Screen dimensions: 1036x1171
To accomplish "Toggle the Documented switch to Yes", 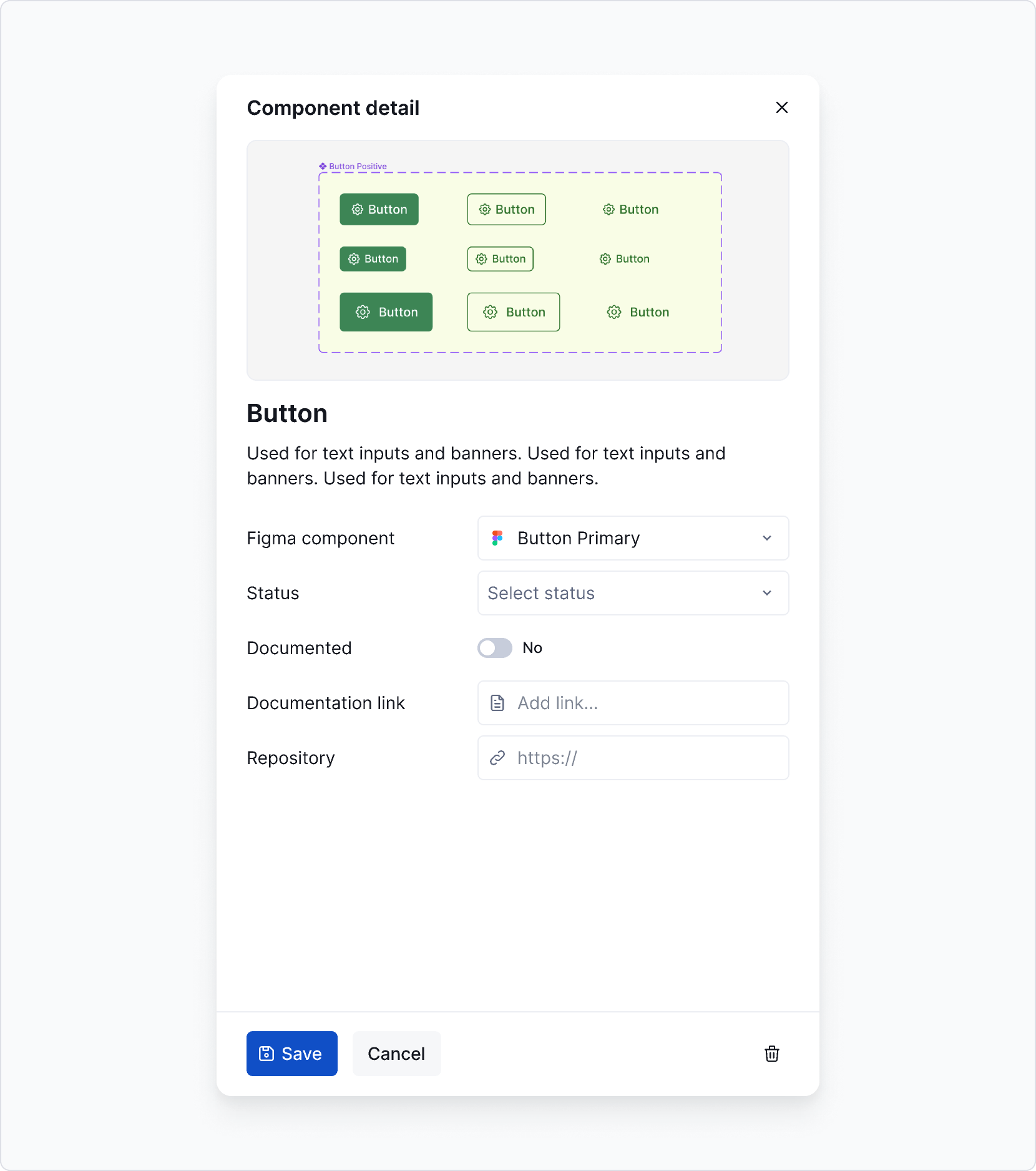I will [x=494, y=648].
